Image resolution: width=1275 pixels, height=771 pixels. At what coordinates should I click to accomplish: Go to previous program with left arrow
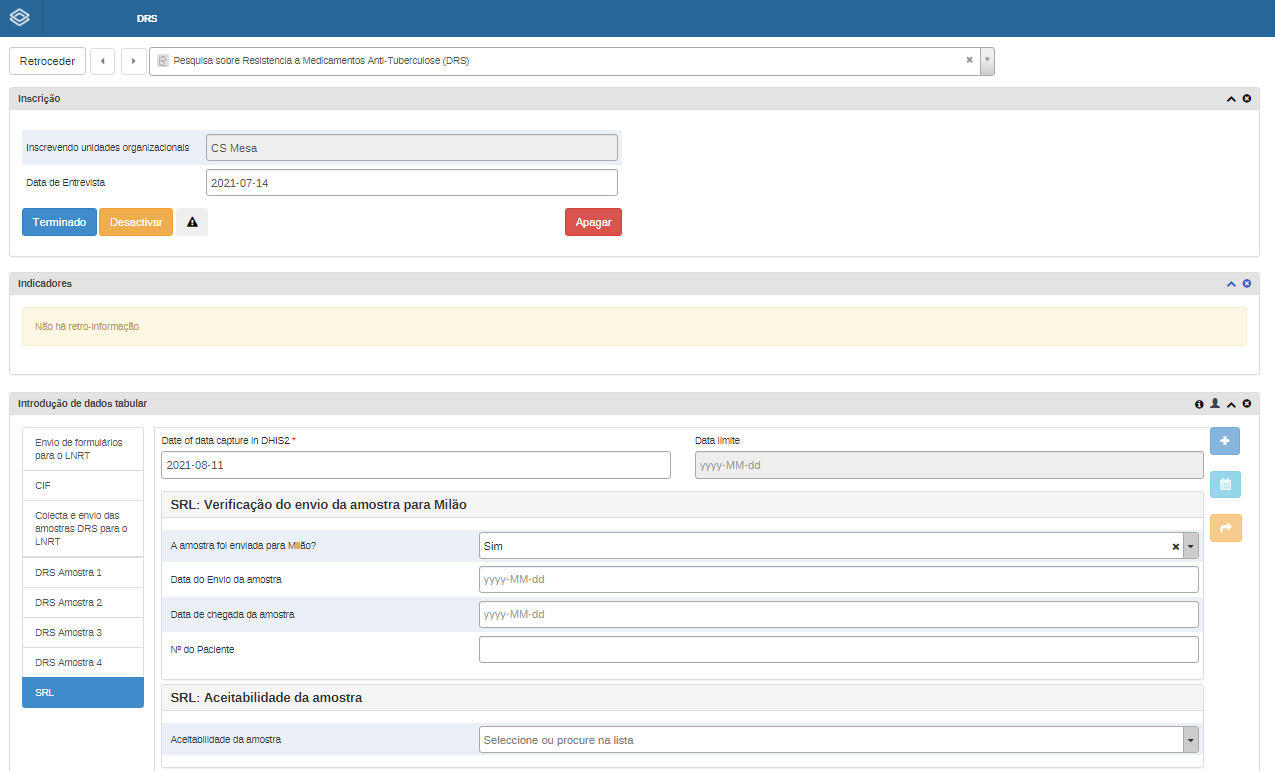point(102,61)
